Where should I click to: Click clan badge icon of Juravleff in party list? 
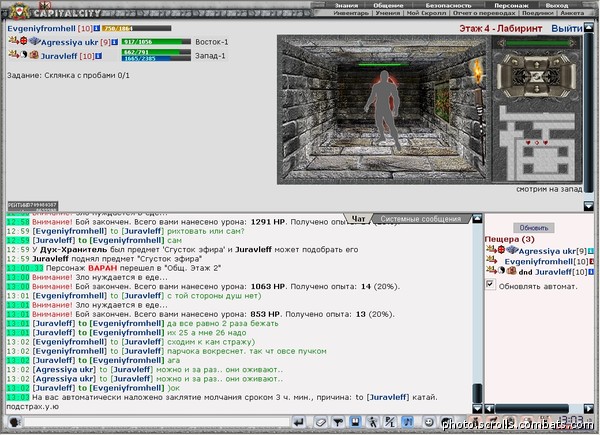point(34,55)
